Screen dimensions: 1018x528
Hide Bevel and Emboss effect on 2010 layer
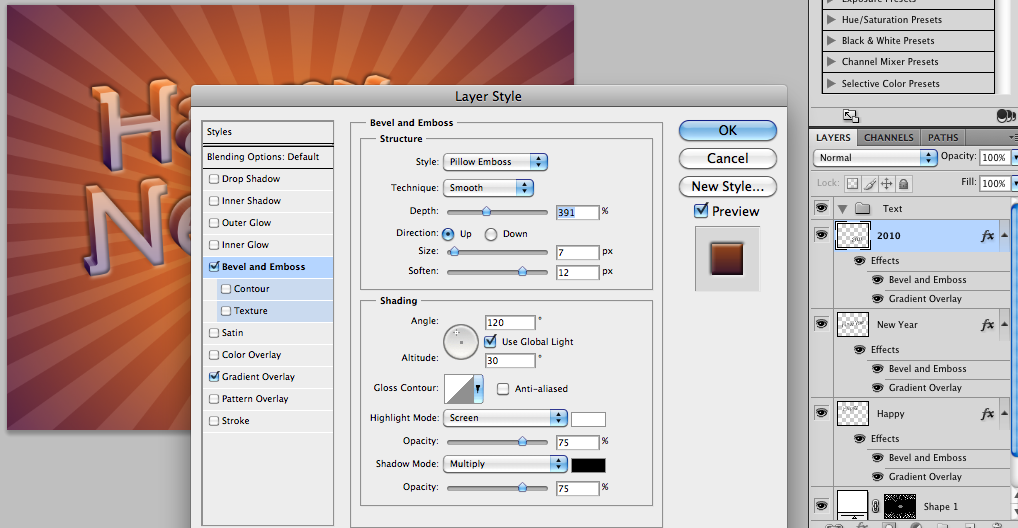(878, 280)
